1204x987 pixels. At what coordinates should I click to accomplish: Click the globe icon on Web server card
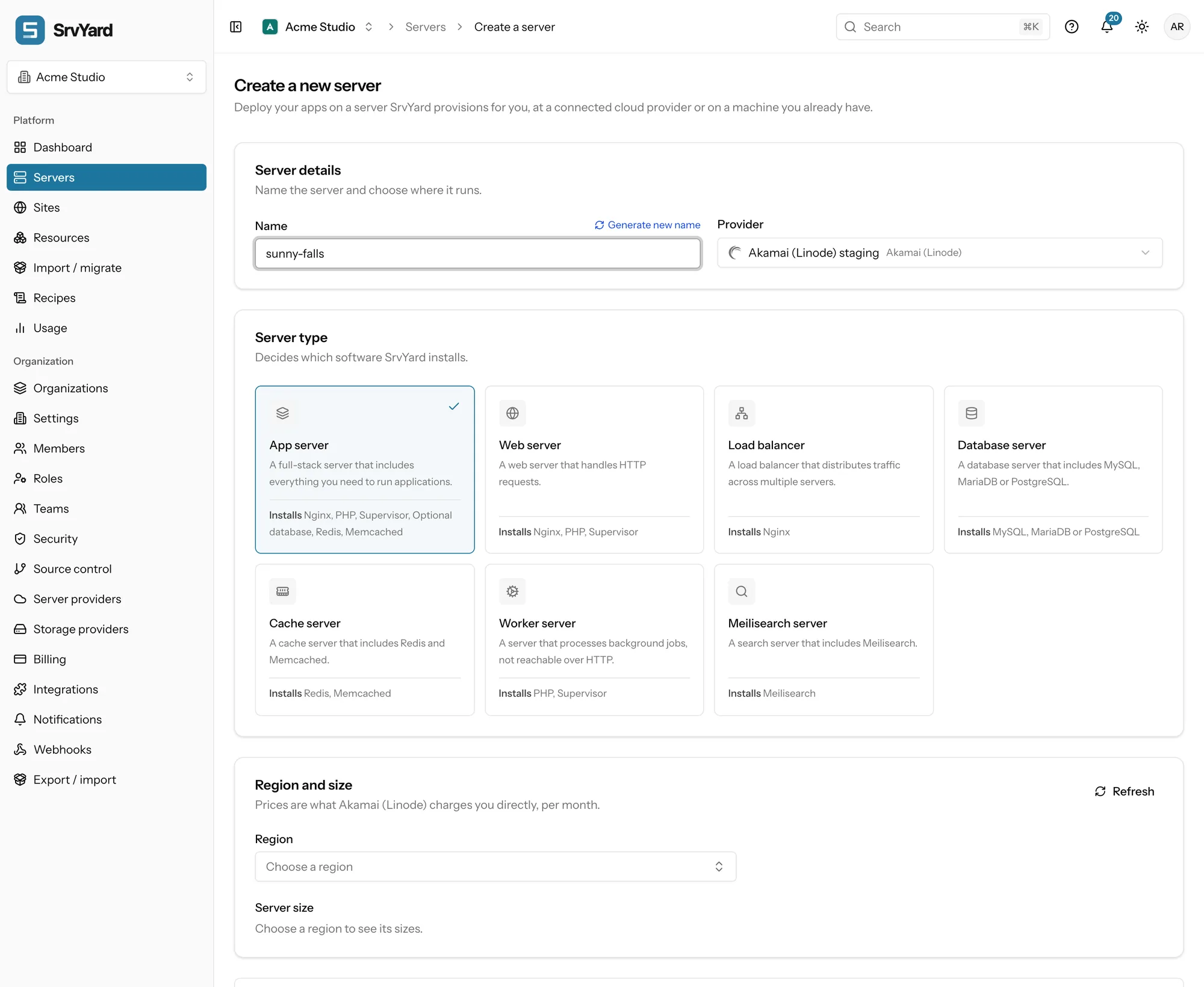512,413
